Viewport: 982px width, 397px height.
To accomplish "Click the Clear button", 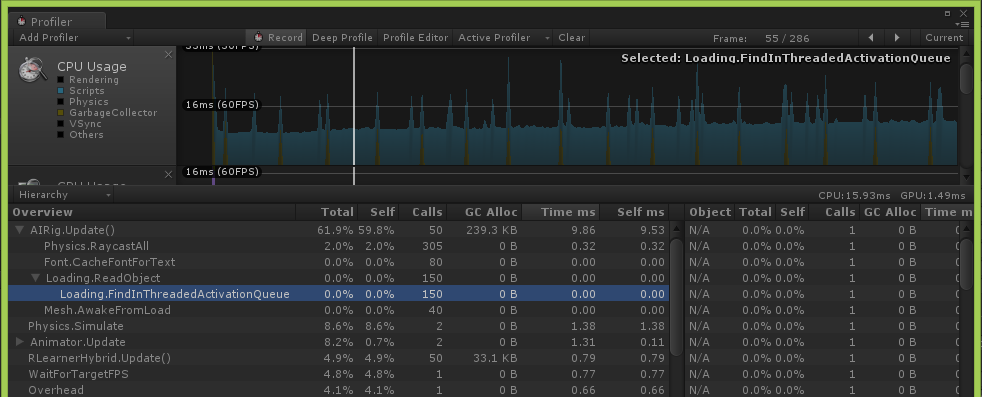I will 571,38.
